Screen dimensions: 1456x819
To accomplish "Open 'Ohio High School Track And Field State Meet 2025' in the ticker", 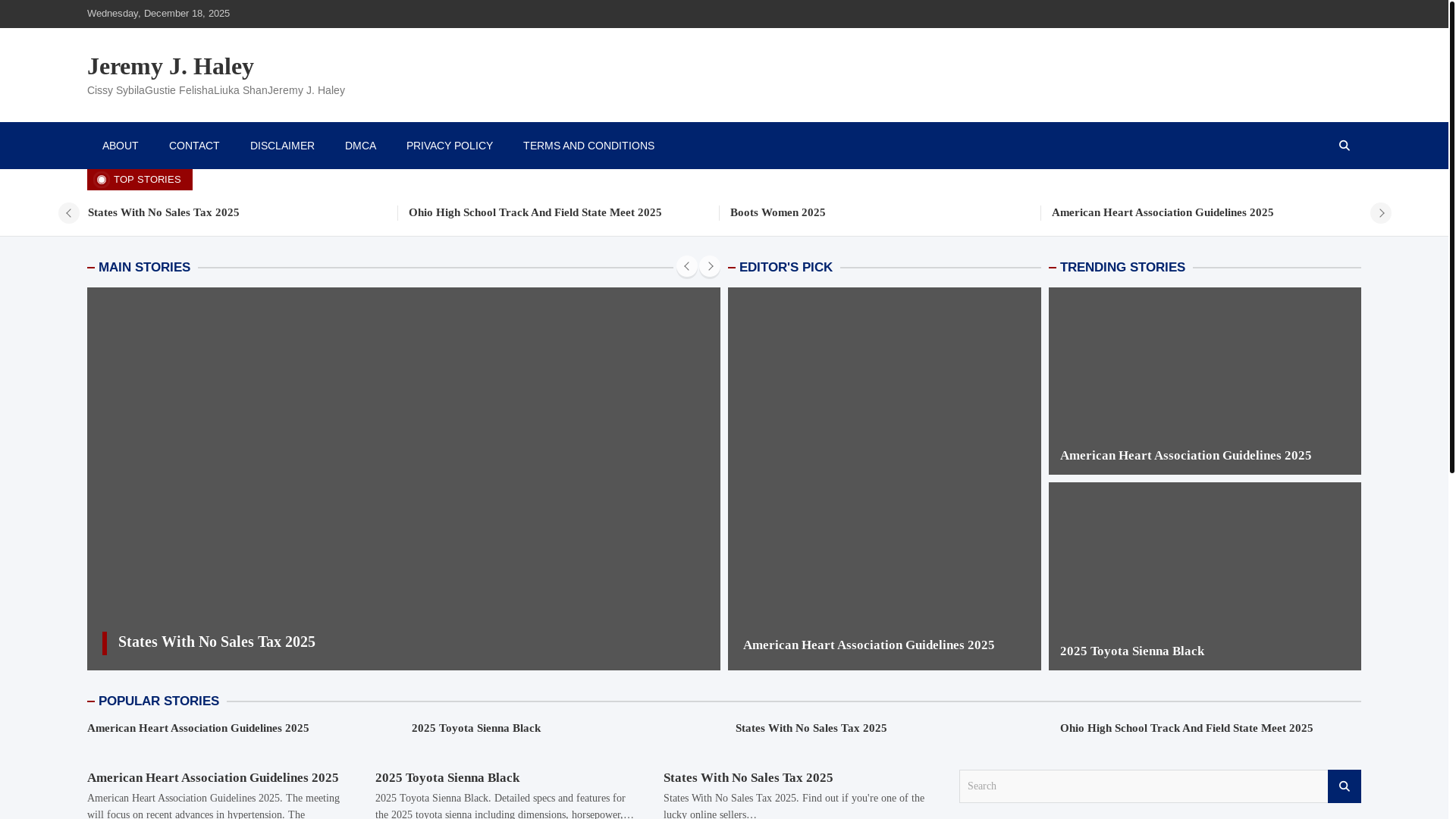I will [535, 212].
